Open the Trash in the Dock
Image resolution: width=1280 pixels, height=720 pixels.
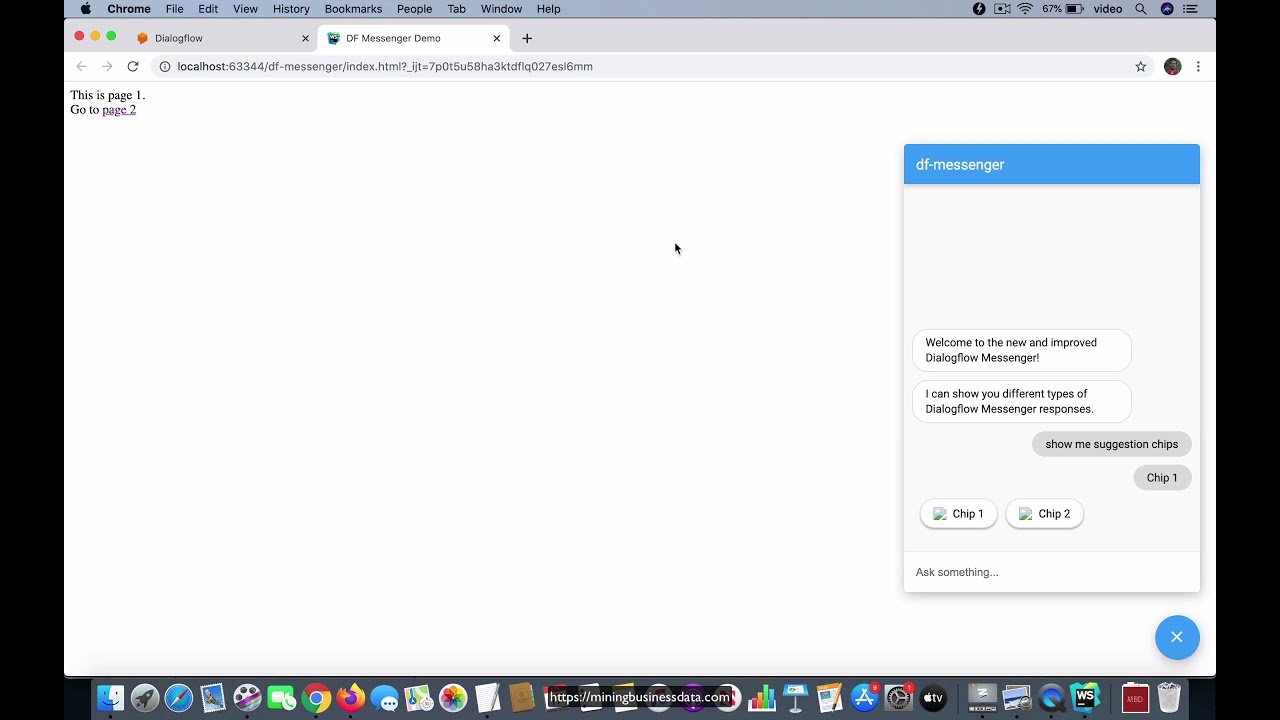click(1169, 697)
